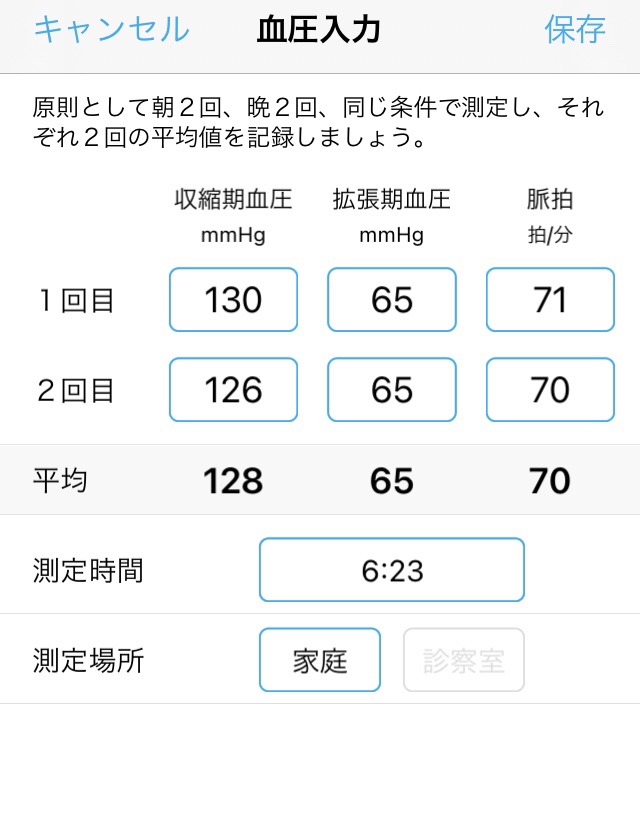Save the entry with 保存
The height and width of the screenshot is (829, 640).
click(575, 29)
